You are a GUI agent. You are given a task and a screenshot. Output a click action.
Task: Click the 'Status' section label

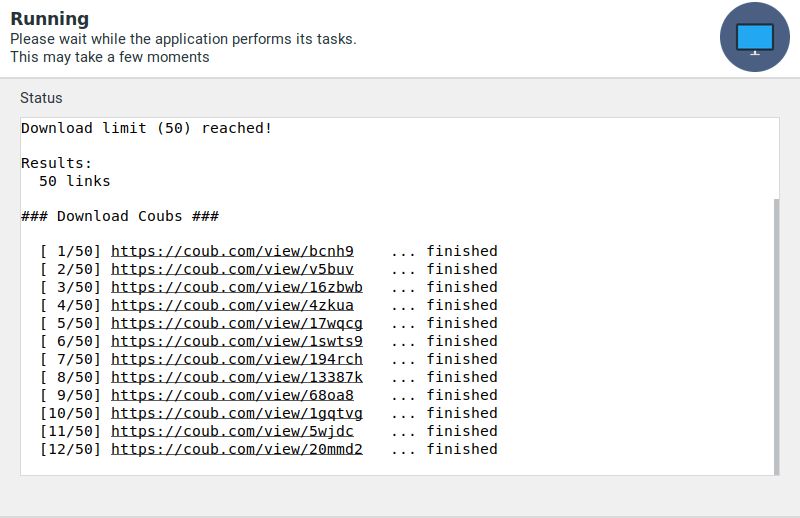[x=41, y=98]
